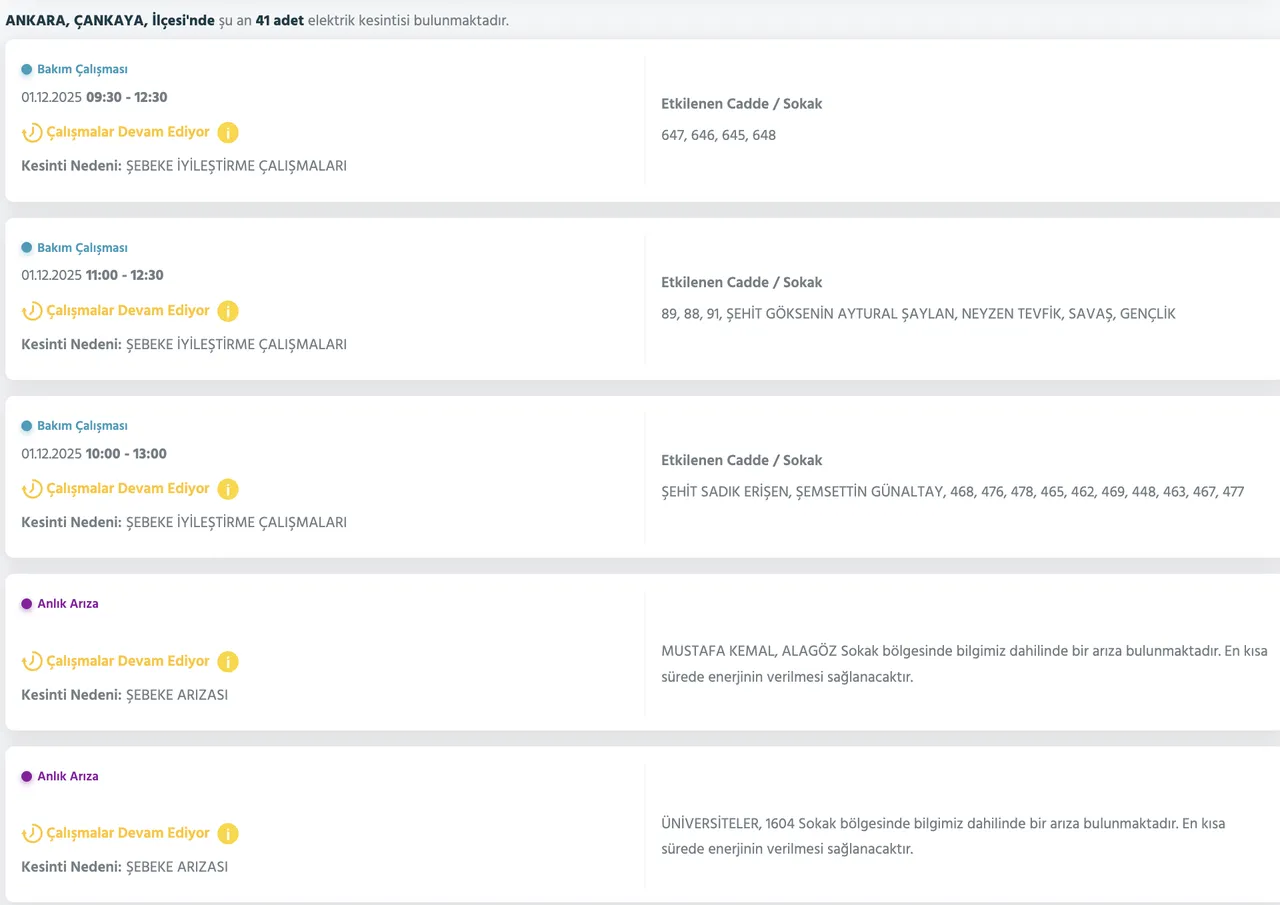Select 'Anlık Arıza' label in the ÜNİVERSİTELER card
Viewport: 1280px width, 905px height.
click(68, 776)
